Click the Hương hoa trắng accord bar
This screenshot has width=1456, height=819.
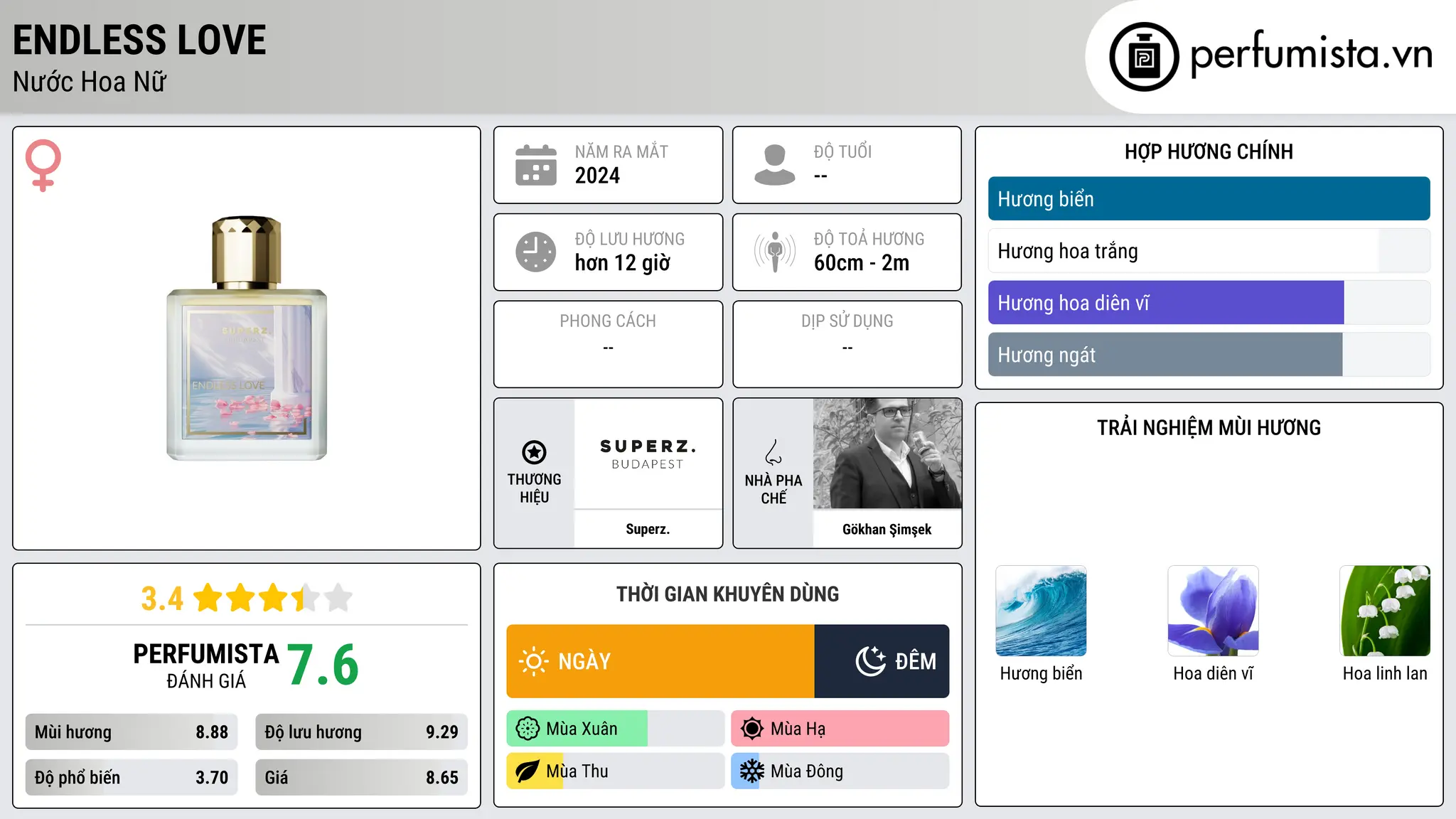pos(1209,250)
